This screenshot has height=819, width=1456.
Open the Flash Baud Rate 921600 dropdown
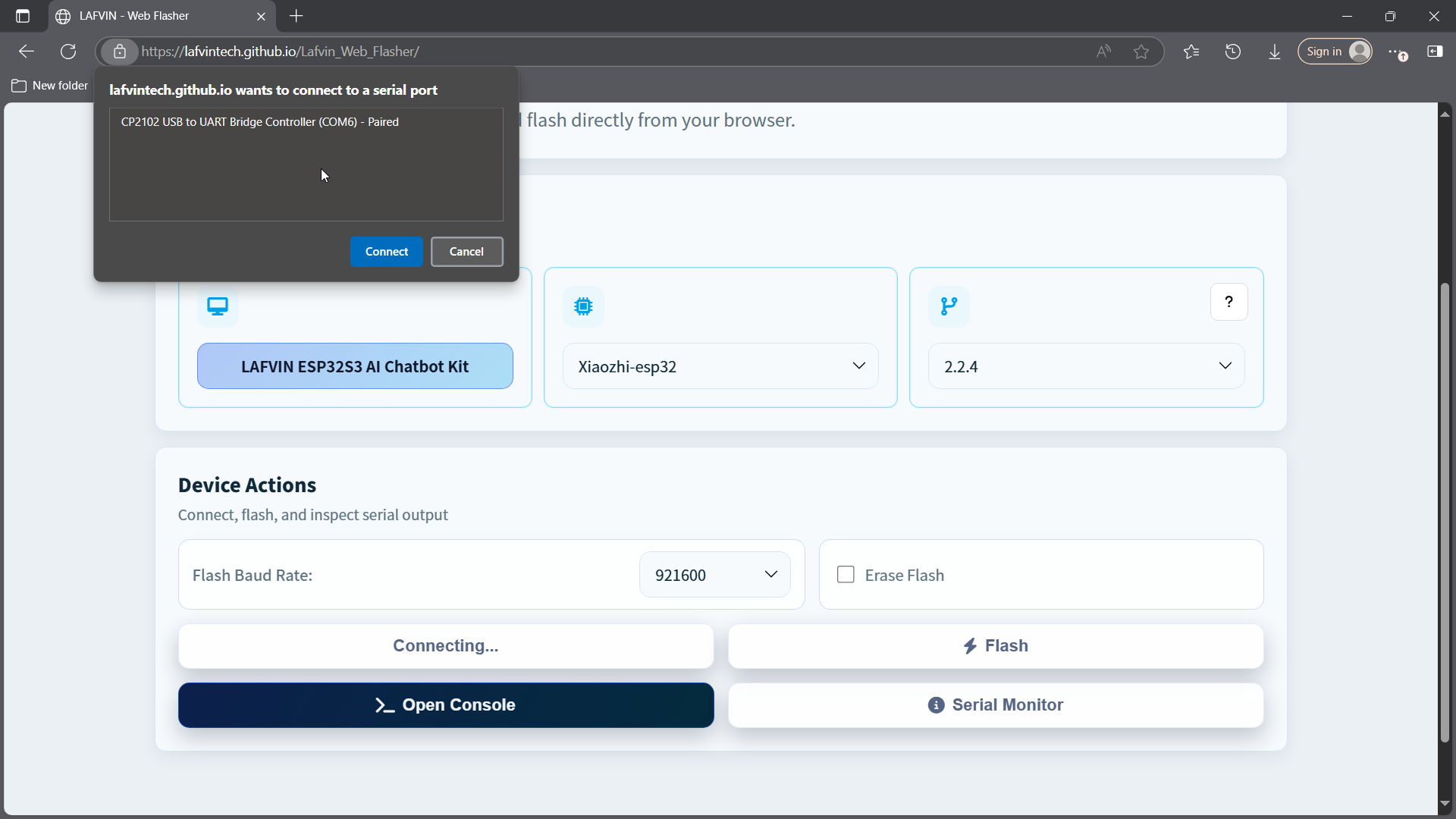pyautogui.click(x=715, y=575)
